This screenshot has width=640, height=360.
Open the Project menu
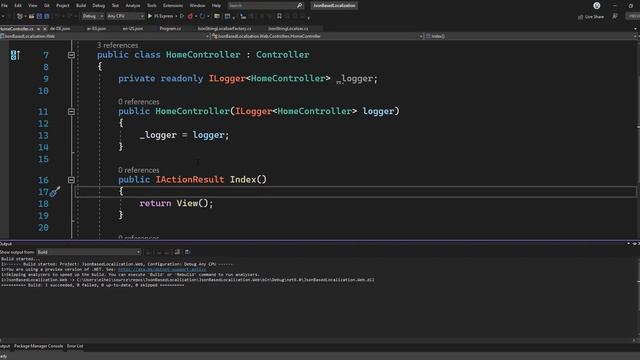click(x=62, y=5)
